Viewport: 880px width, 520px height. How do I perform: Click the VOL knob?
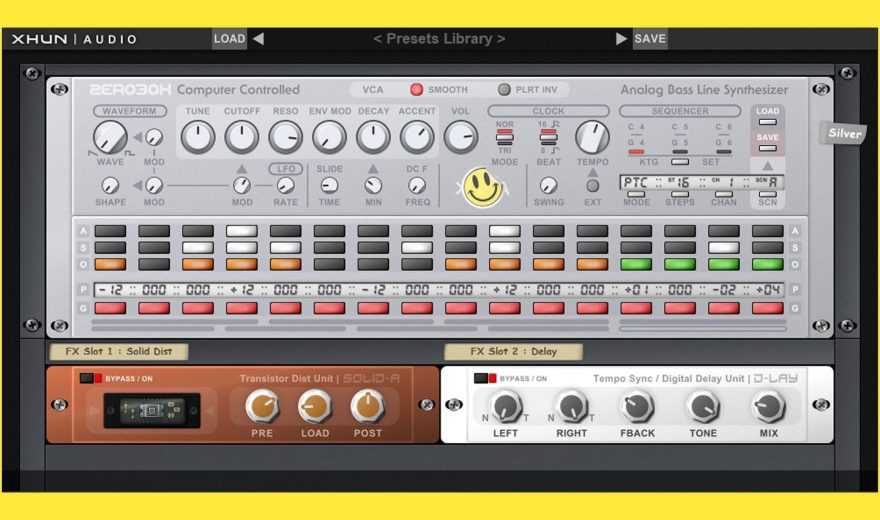click(460, 137)
